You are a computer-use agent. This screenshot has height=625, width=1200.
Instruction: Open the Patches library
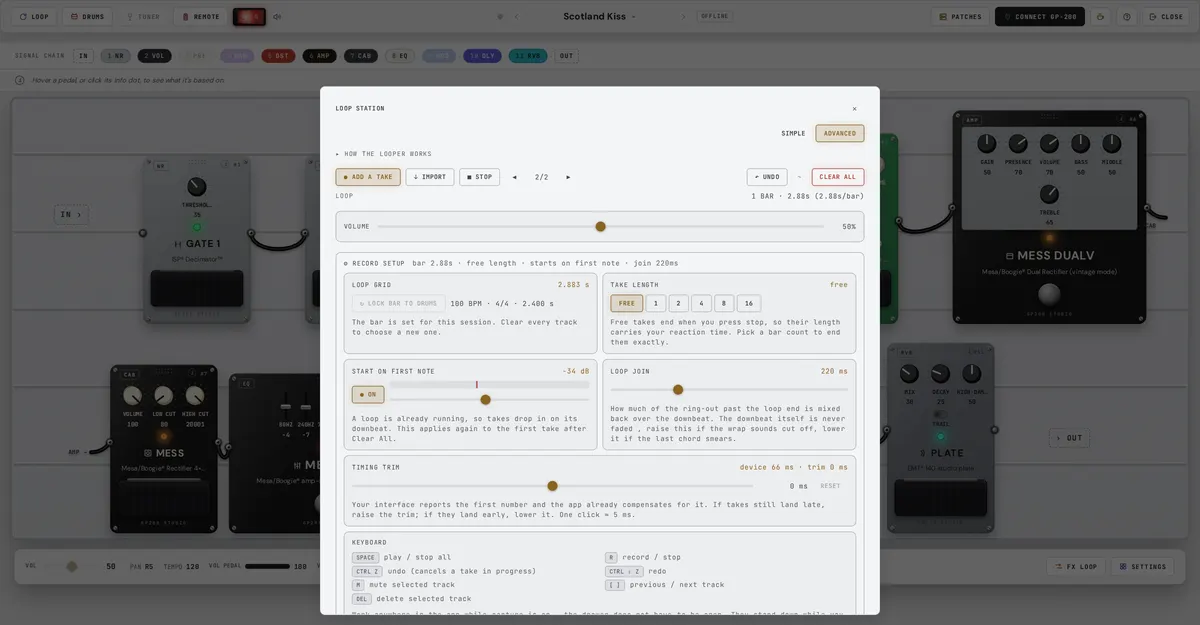coord(960,17)
